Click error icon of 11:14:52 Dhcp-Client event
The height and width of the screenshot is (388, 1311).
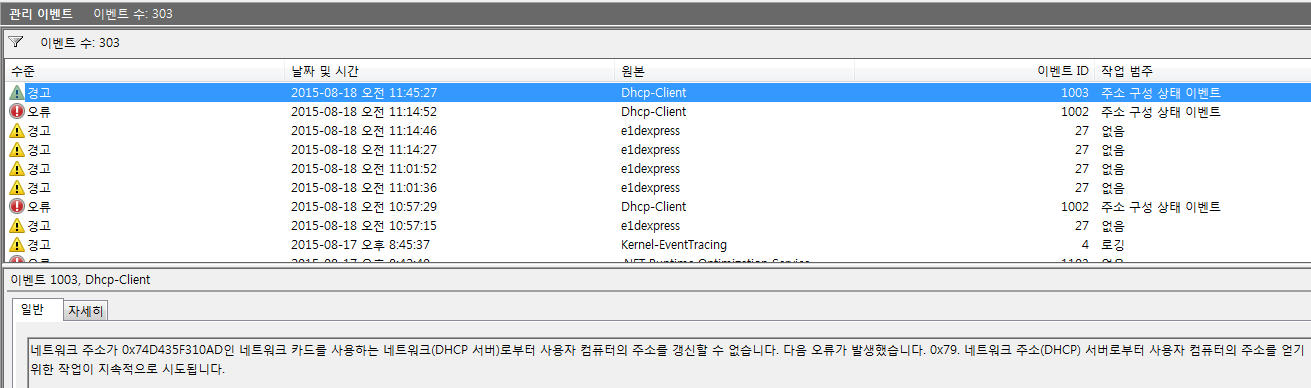click(x=16, y=111)
